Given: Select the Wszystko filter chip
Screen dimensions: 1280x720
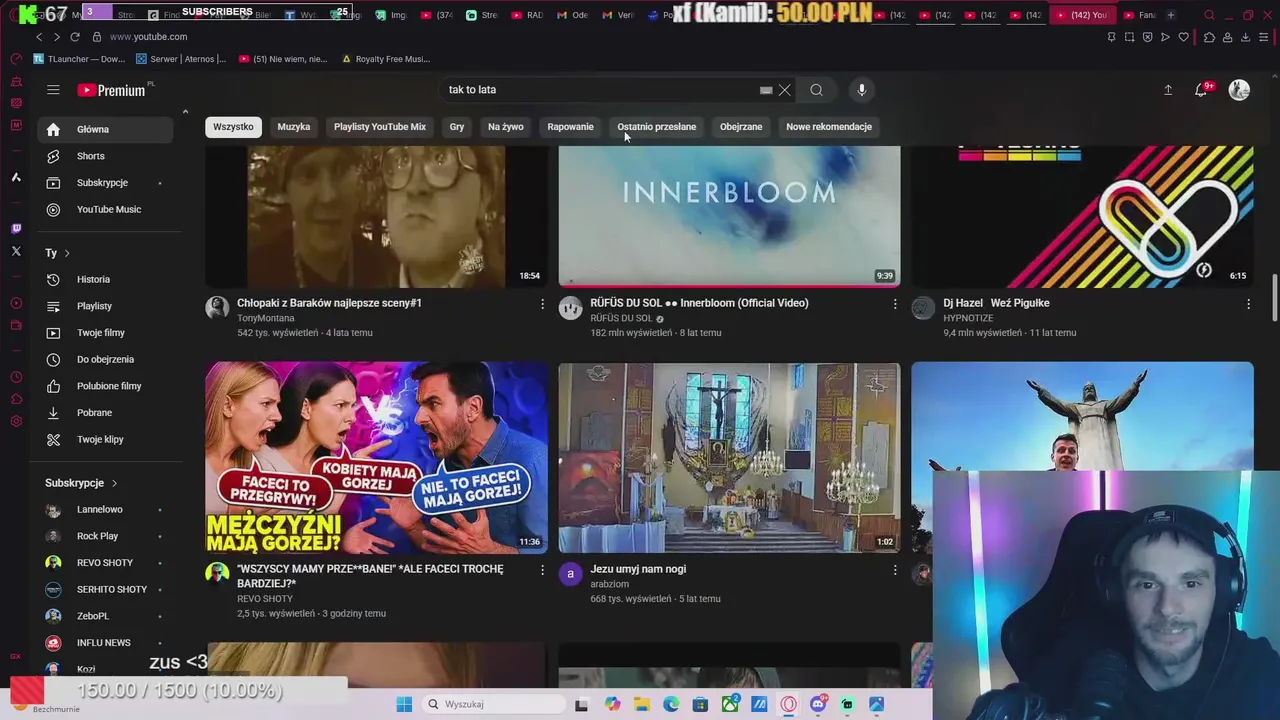Looking at the screenshot, I should [x=233, y=127].
